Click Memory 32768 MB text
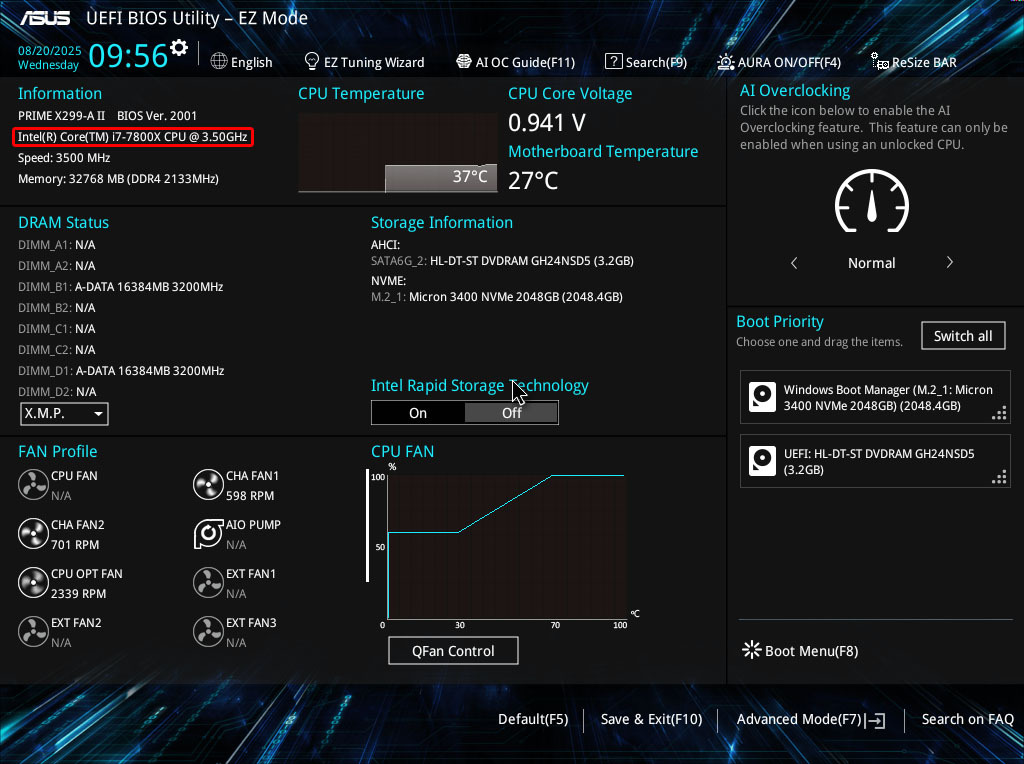The height and width of the screenshot is (764, 1024). tap(118, 179)
